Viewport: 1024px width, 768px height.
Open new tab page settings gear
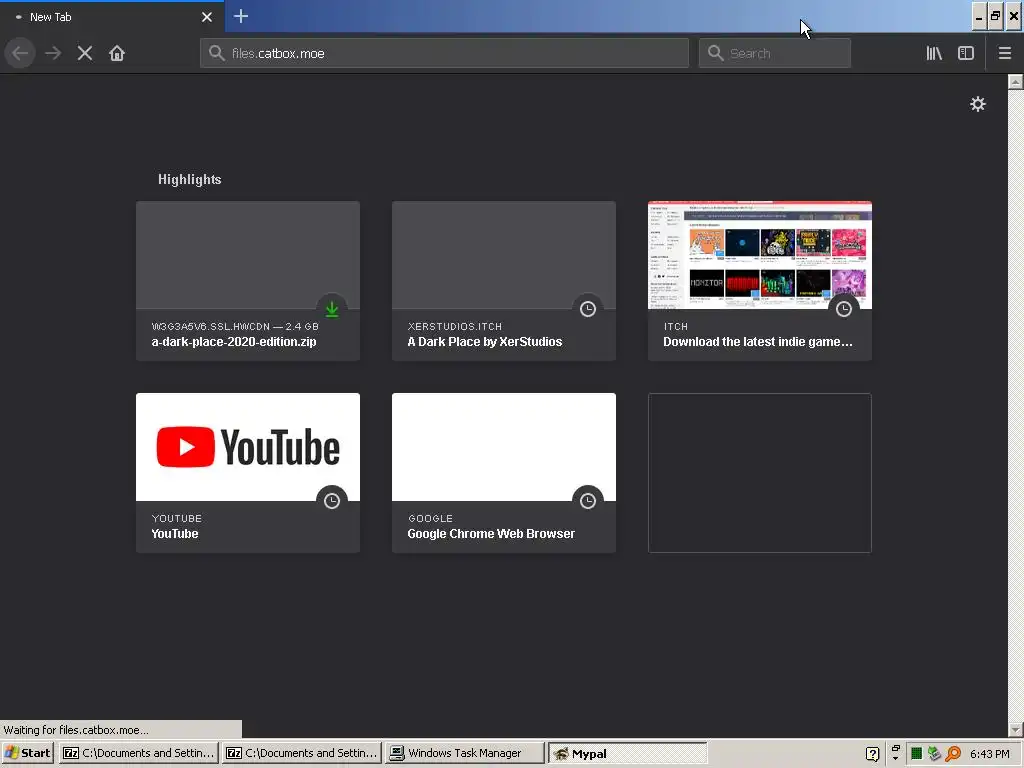(977, 104)
